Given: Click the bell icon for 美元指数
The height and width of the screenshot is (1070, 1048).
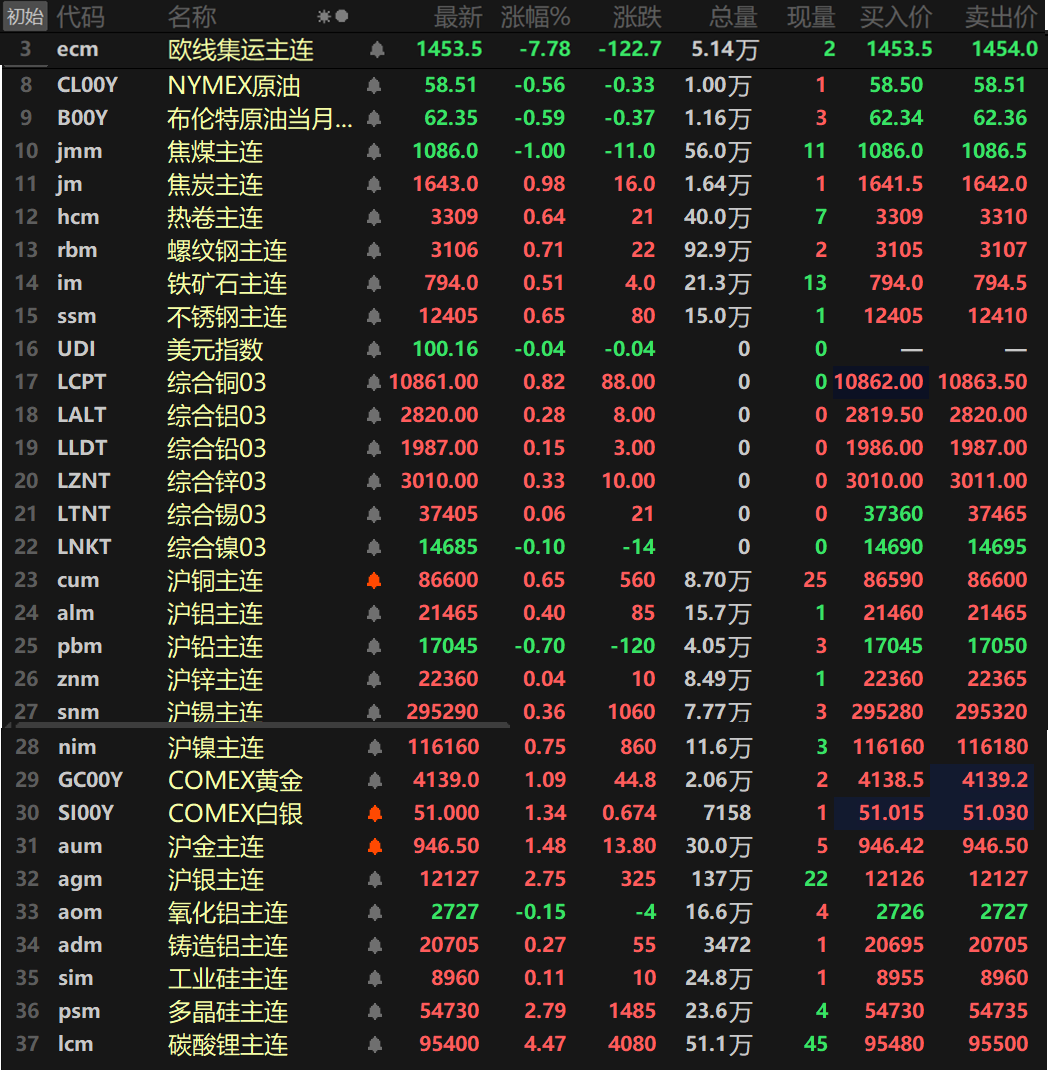Looking at the screenshot, I should (375, 349).
